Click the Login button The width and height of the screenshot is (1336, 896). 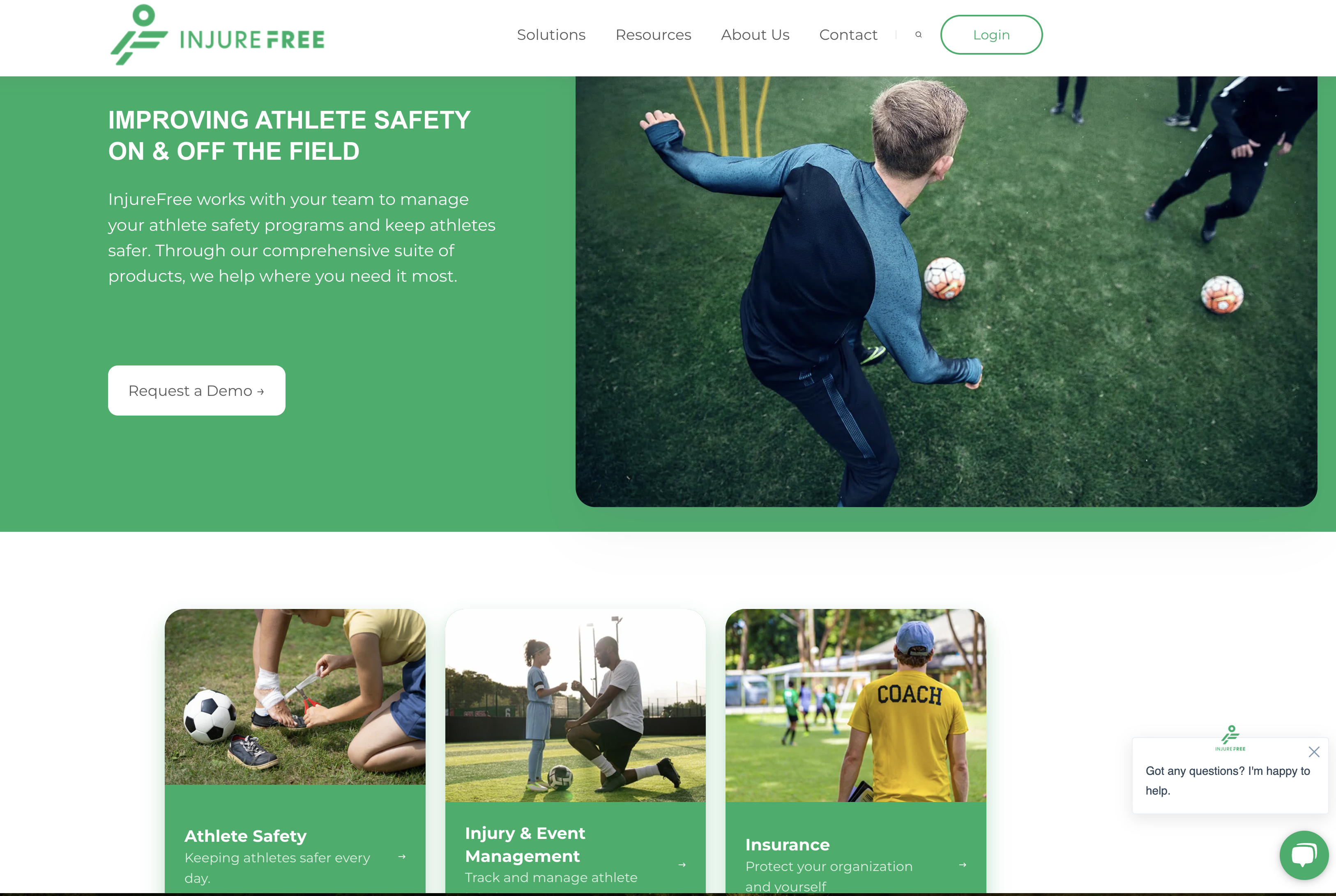pyautogui.click(x=991, y=35)
